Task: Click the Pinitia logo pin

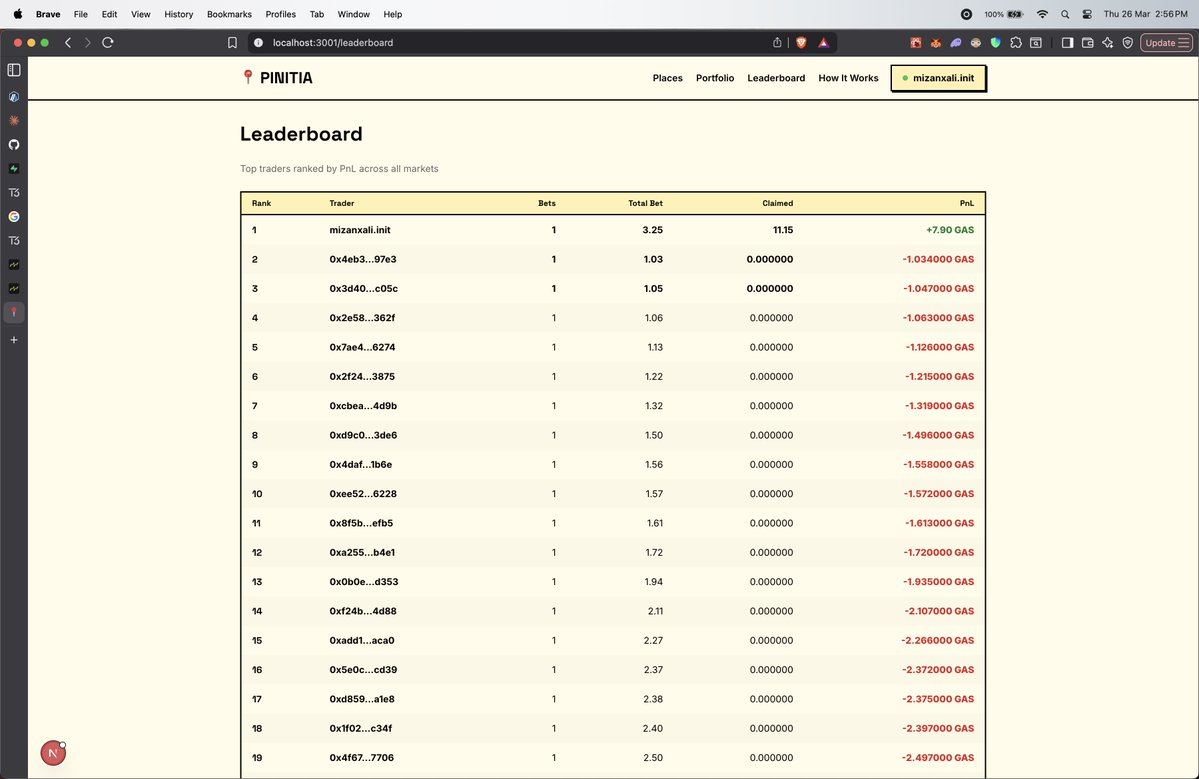Action: (247, 77)
